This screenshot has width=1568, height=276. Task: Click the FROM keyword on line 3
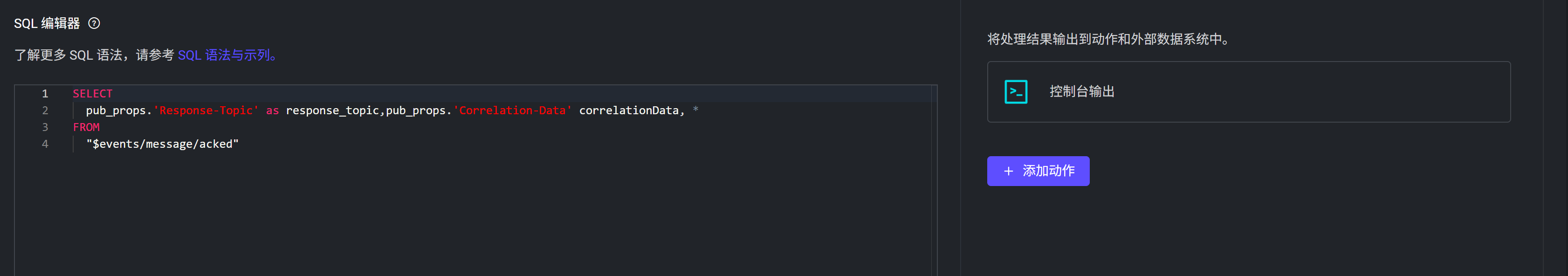86,127
